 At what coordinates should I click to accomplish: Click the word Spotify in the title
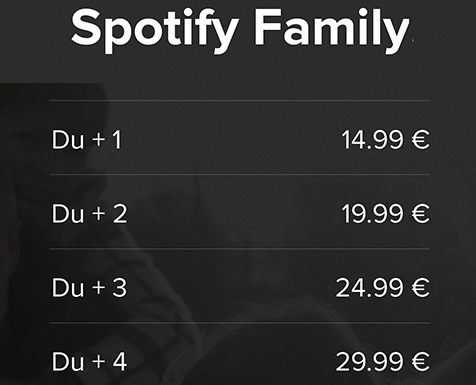pyautogui.click(x=155, y=30)
